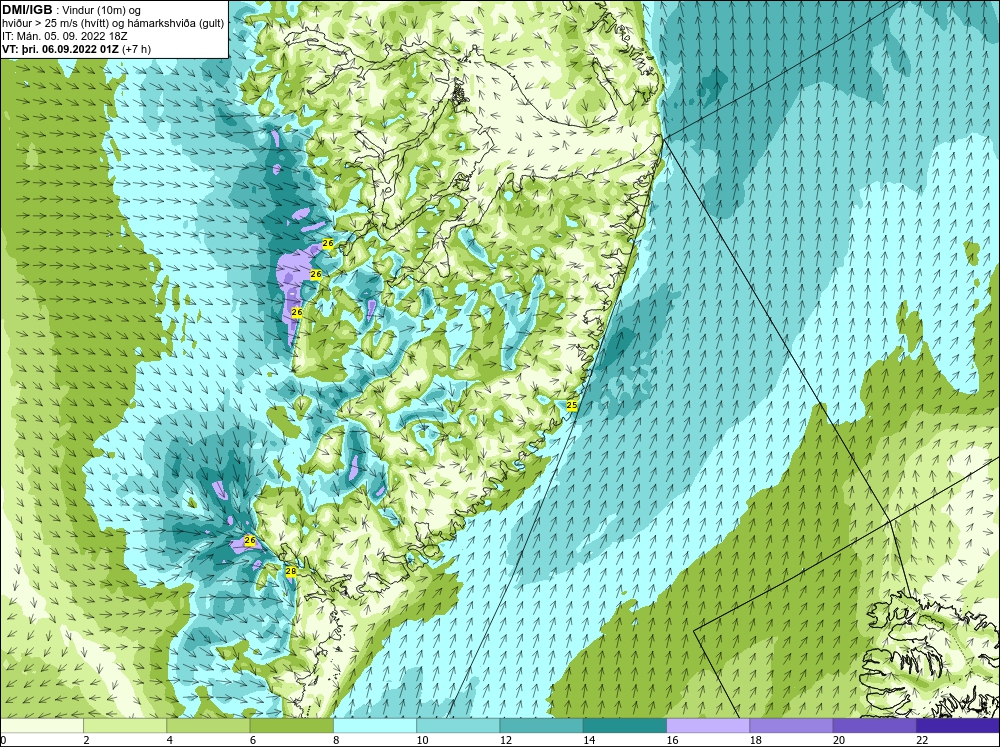
Task: Select the 'IT: Mán. 05. 09. 2022 18Z' text
Action: (64, 36)
